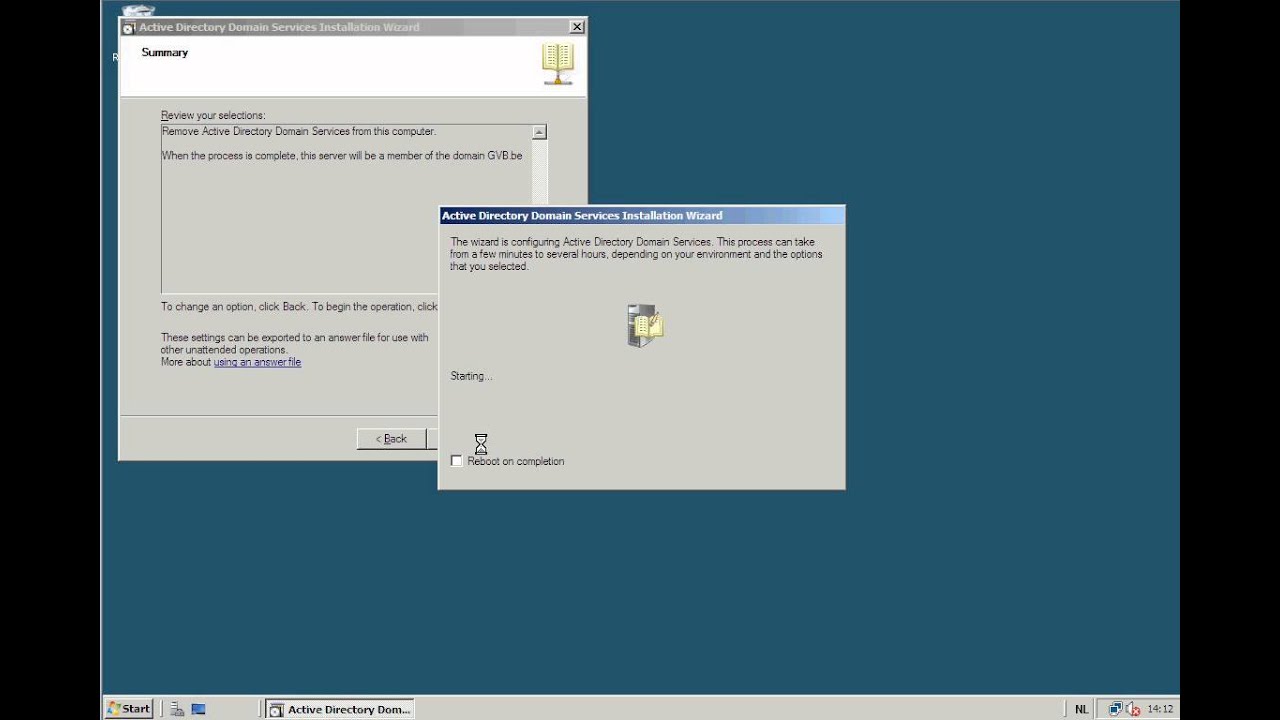Image resolution: width=1280 pixels, height=720 pixels.
Task: Click the animated server icon in progress dialog
Action: (645, 325)
